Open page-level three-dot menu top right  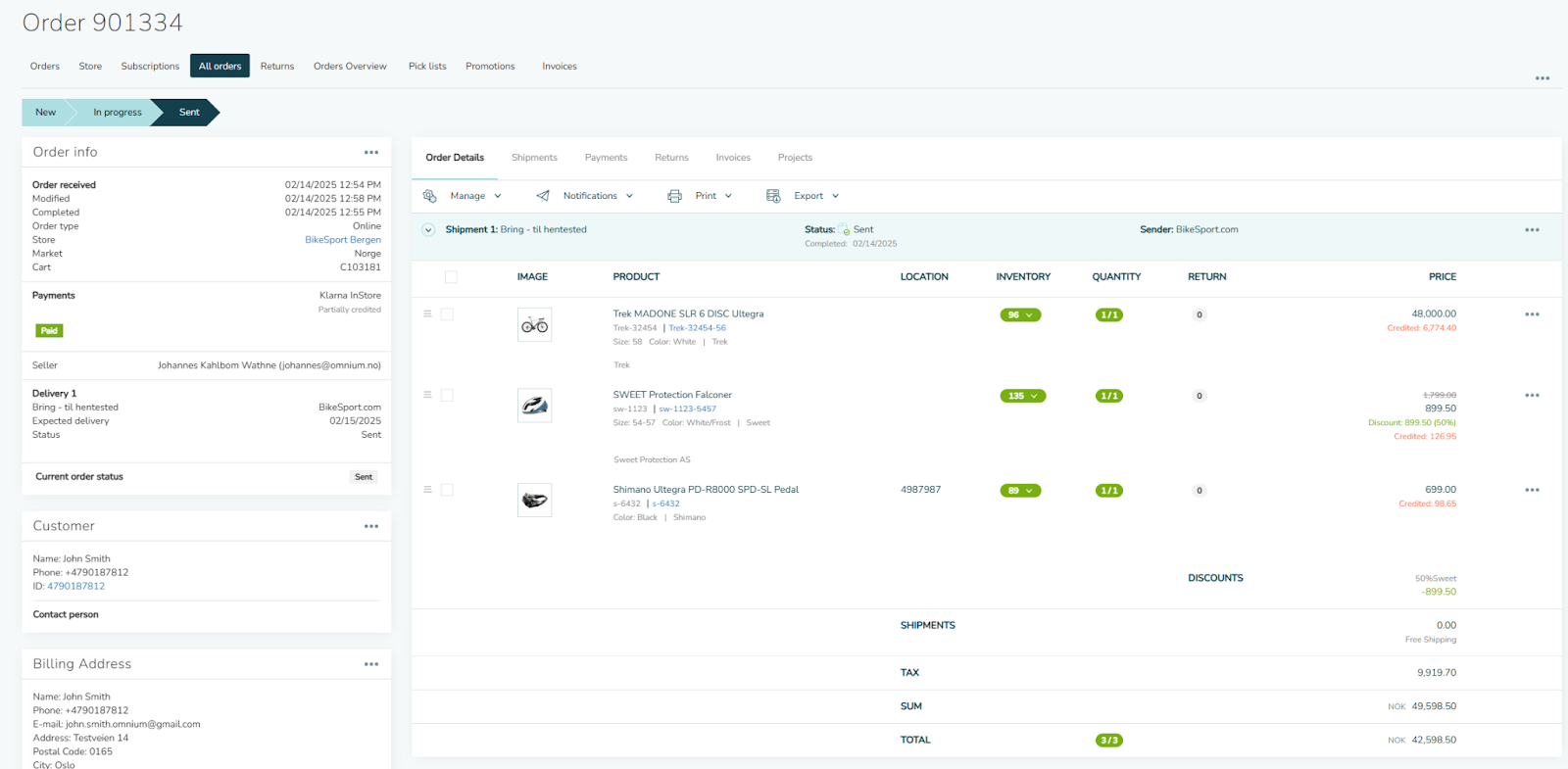click(1543, 78)
